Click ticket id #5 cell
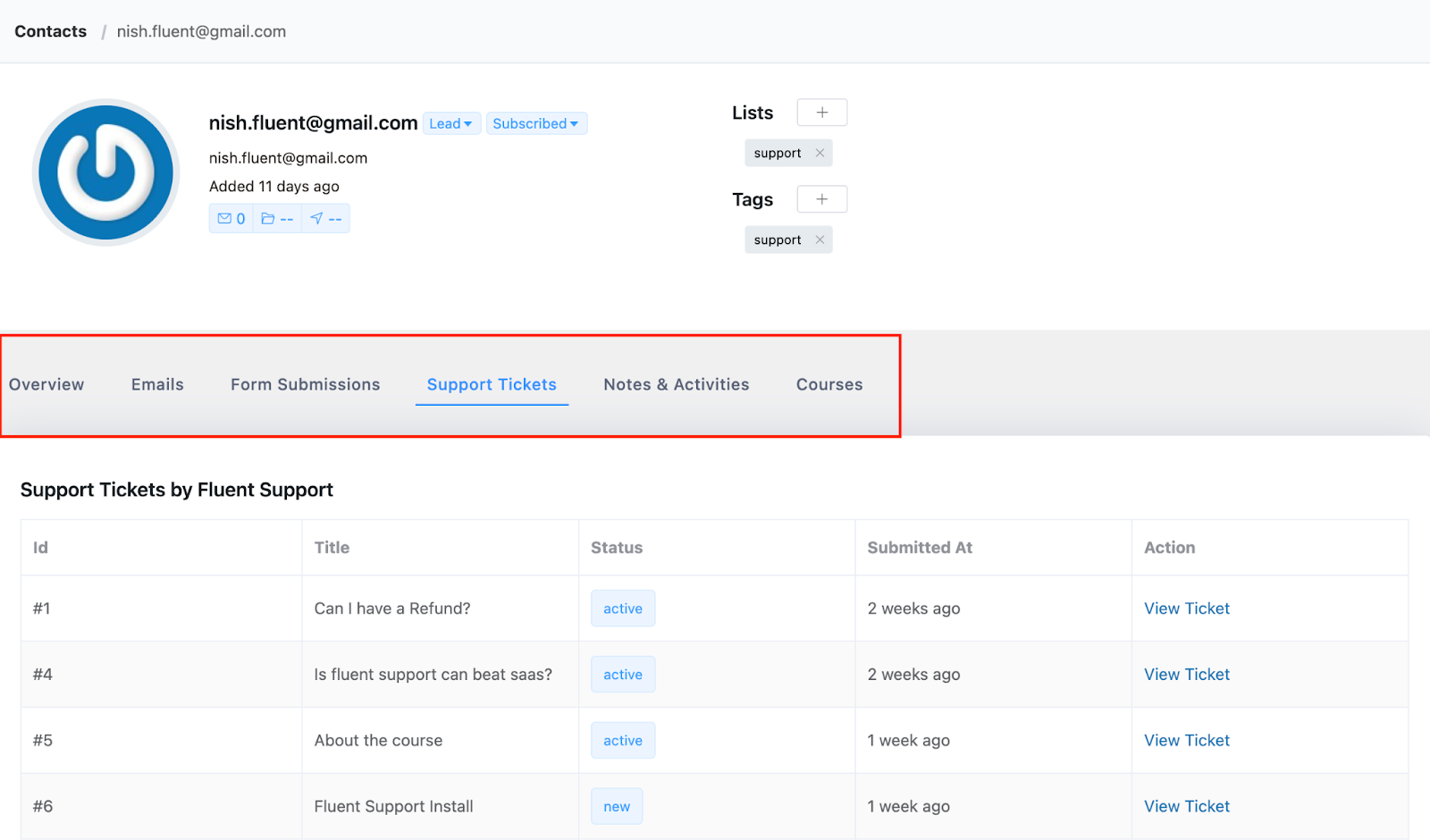This screenshot has width=1430, height=840. coord(162,741)
